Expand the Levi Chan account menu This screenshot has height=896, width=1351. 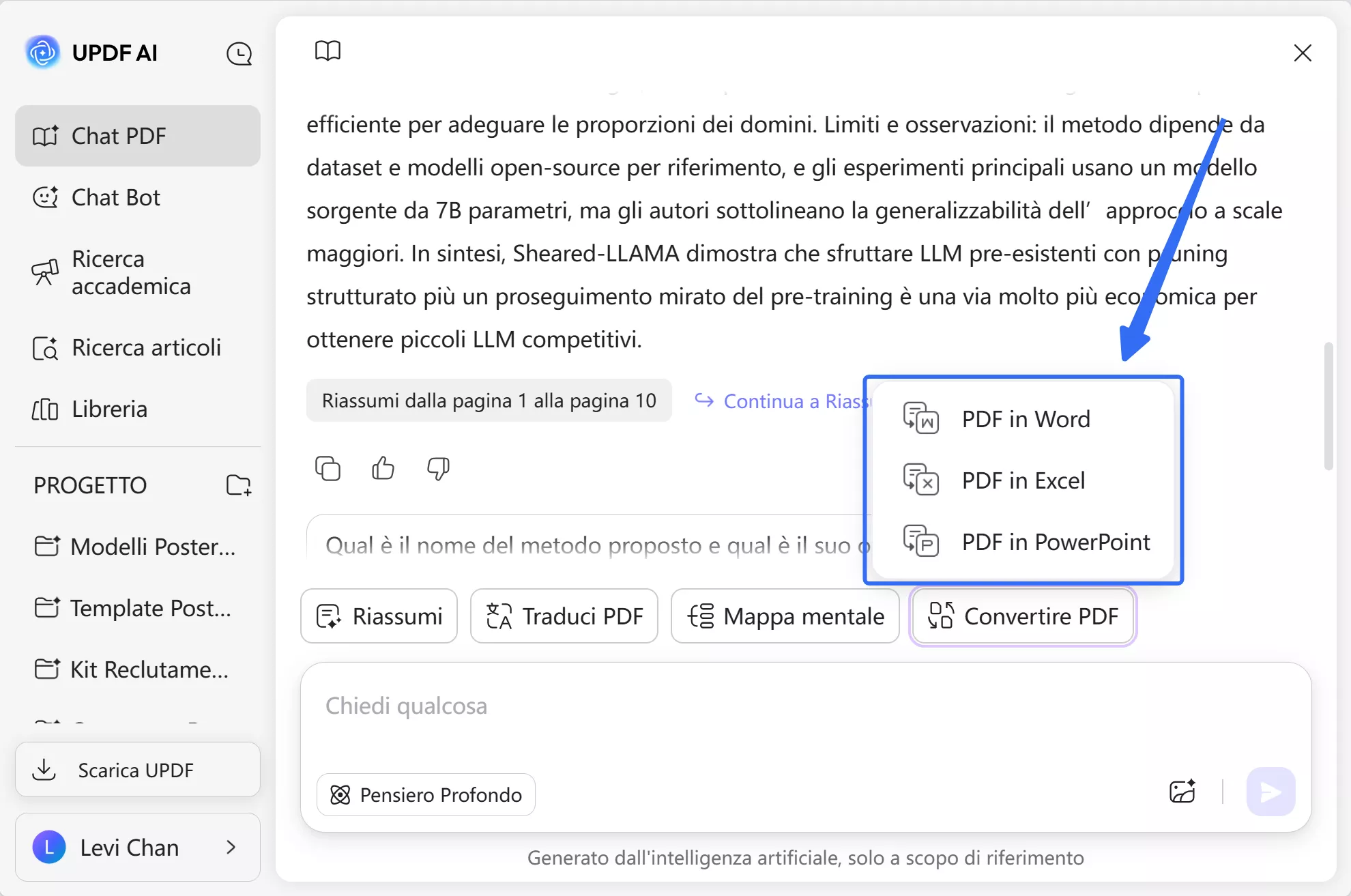pos(230,847)
